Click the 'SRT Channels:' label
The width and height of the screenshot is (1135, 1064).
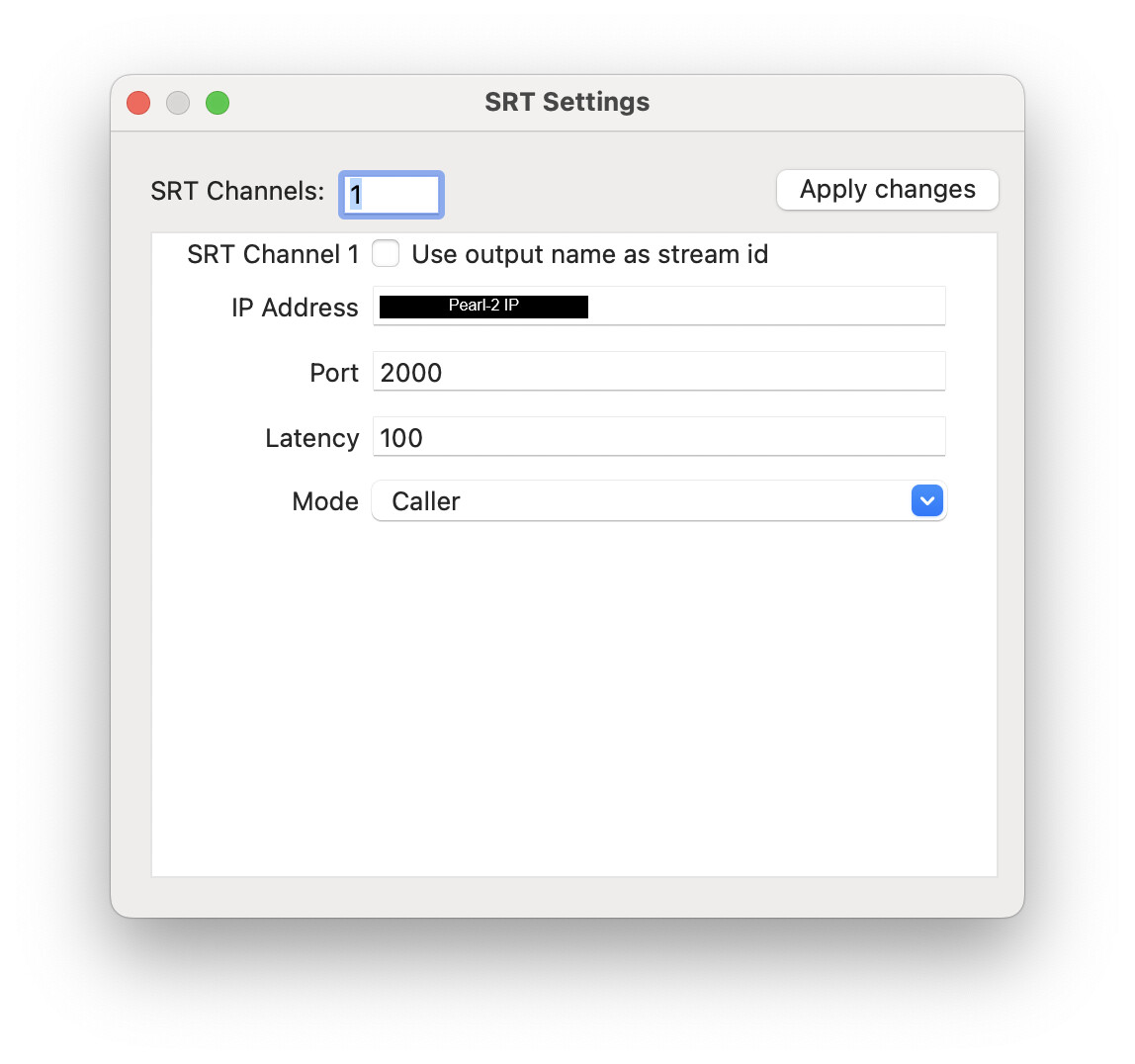(x=237, y=191)
